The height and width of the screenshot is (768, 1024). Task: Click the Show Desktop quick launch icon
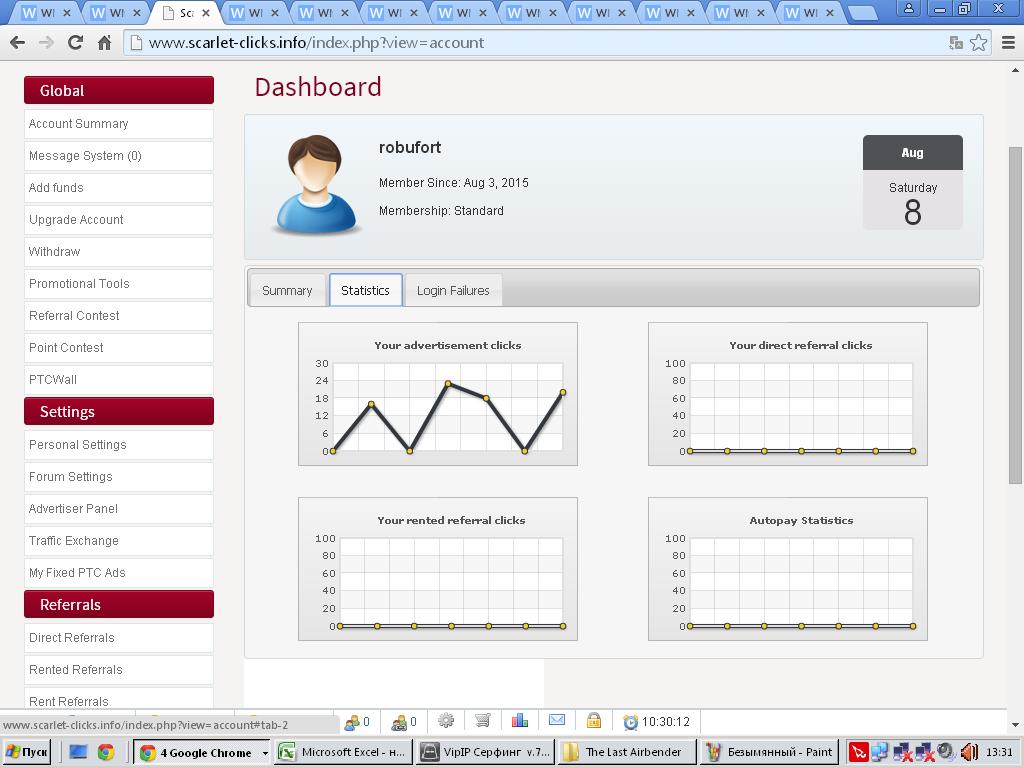click(x=78, y=752)
